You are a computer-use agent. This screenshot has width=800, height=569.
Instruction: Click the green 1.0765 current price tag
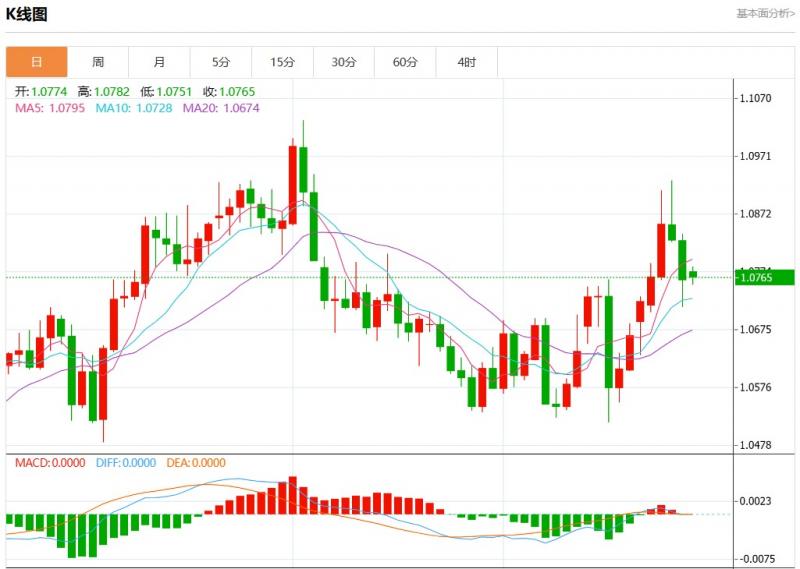coord(764,278)
